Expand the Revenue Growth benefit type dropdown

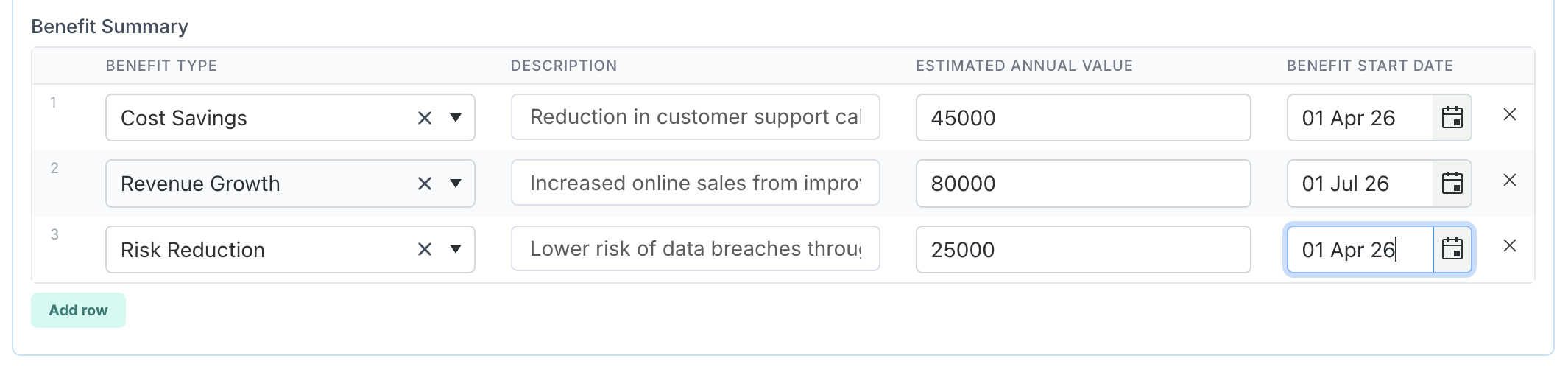456,183
